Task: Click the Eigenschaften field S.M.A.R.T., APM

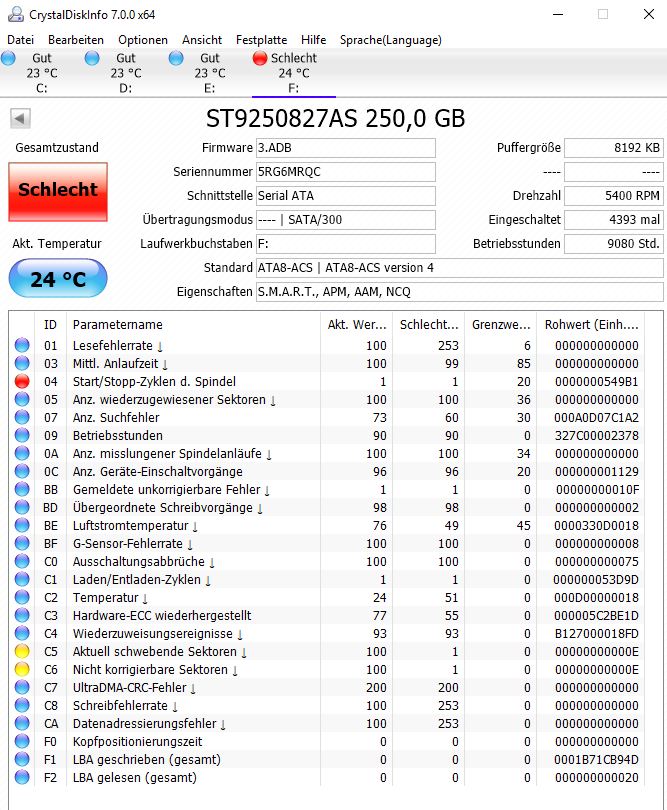Action: [x=460, y=292]
